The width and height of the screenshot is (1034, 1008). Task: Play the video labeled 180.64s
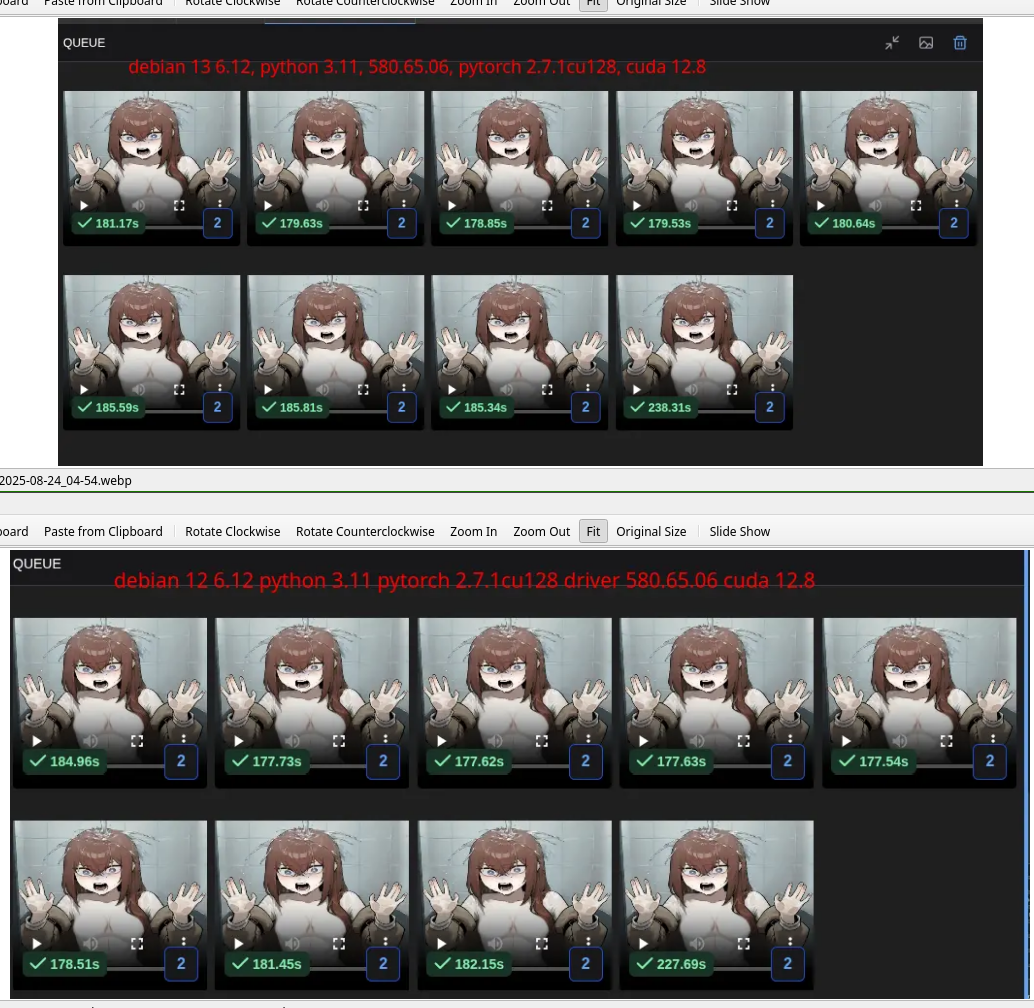(820, 206)
